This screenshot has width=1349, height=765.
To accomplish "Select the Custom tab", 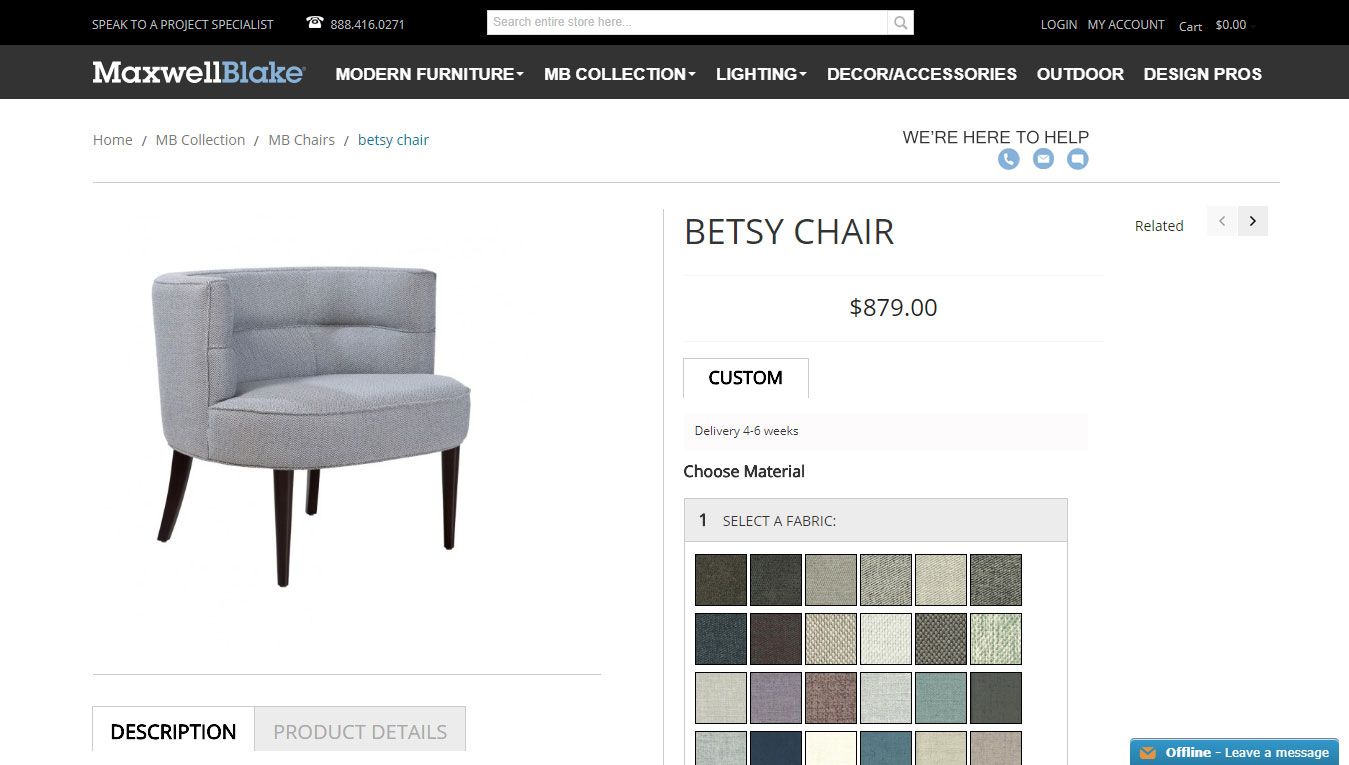I will click(x=745, y=378).
